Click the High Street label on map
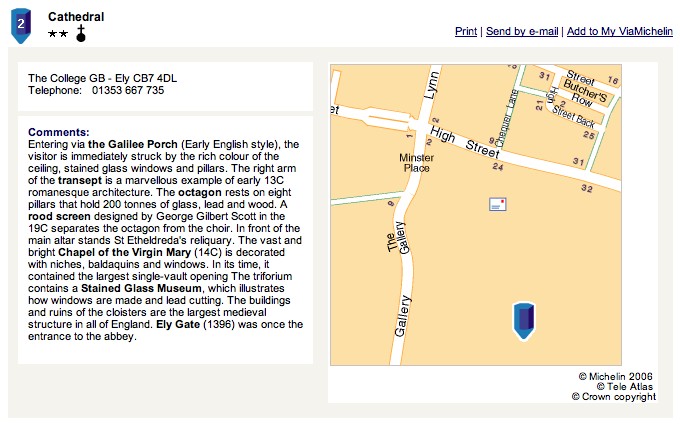This screenshot has width=680, height=426. click(x=464, y=143)
